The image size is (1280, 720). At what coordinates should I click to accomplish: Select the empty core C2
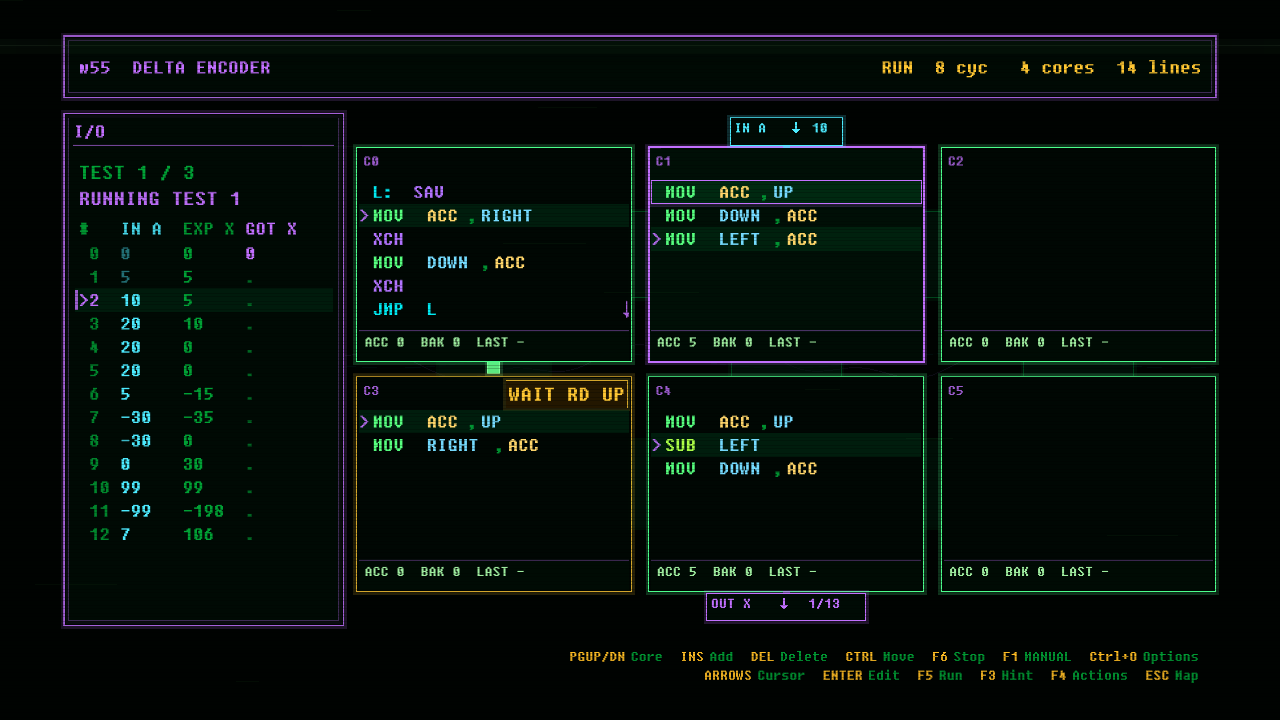(x=1078, y=254)
